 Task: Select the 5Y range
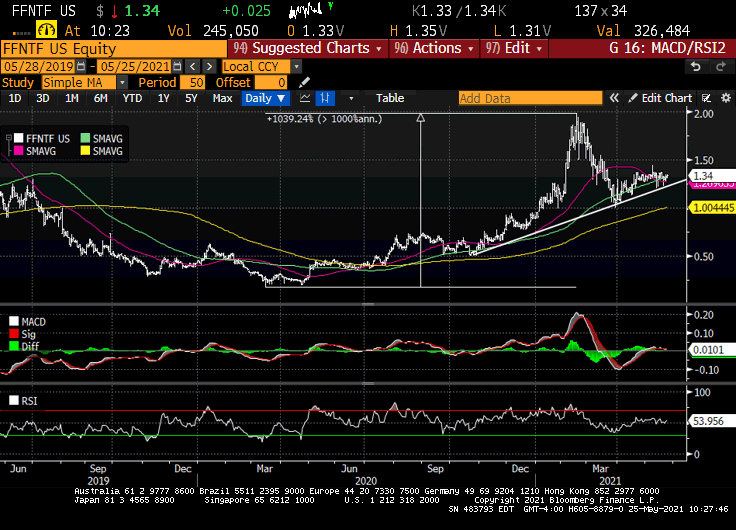(191, 98)
